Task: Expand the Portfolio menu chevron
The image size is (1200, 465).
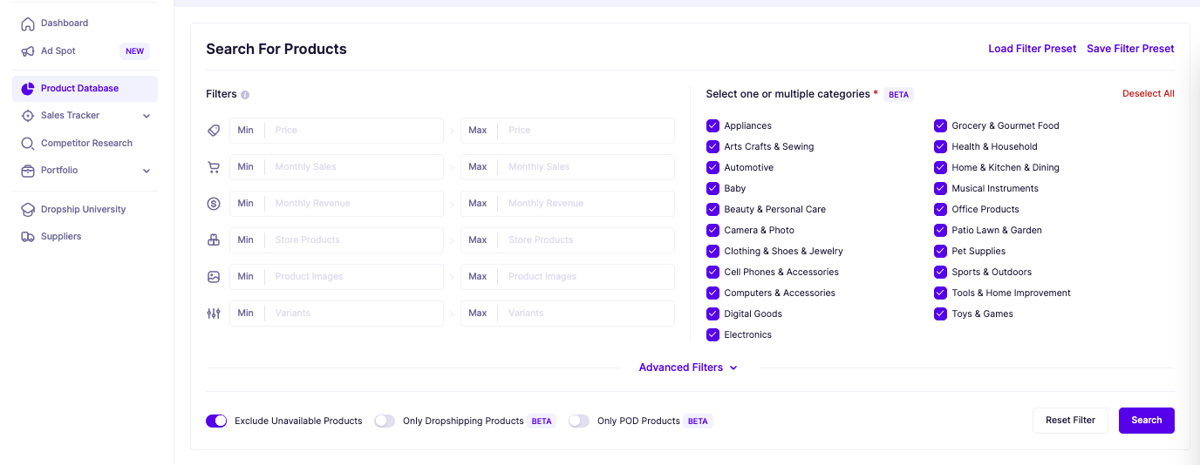Action: click(147, 171)
